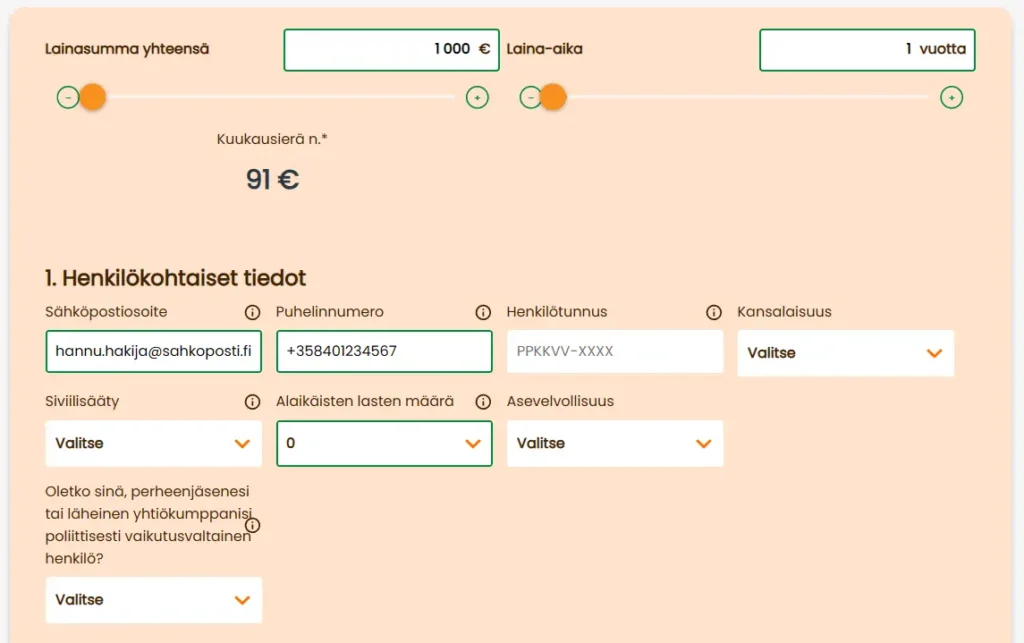Viewport: 1024px width, 643px height.
Task: Open the Alaikäisten lasten määrä dropdown
Action: (x=384, y=443)
